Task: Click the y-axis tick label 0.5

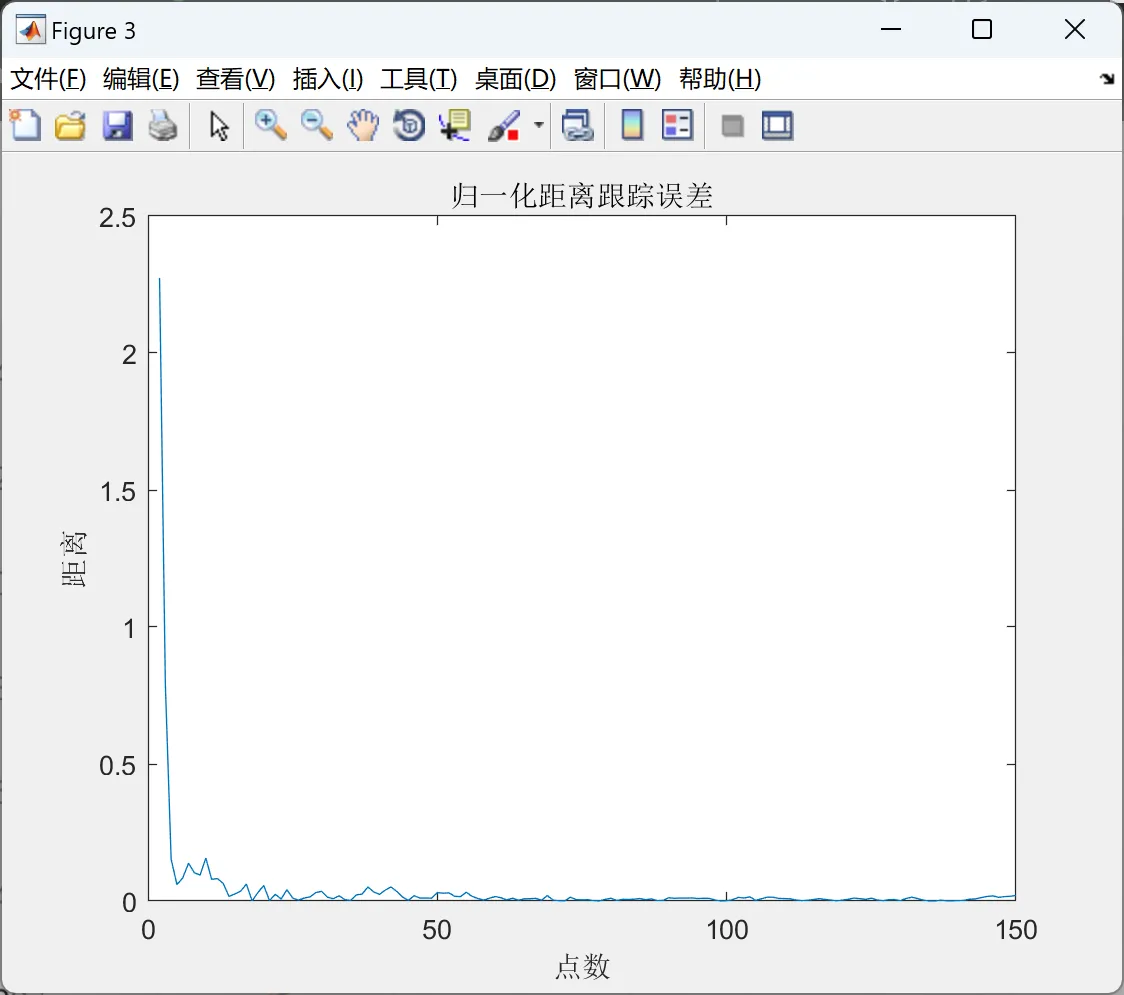Action: pos(118,766)
